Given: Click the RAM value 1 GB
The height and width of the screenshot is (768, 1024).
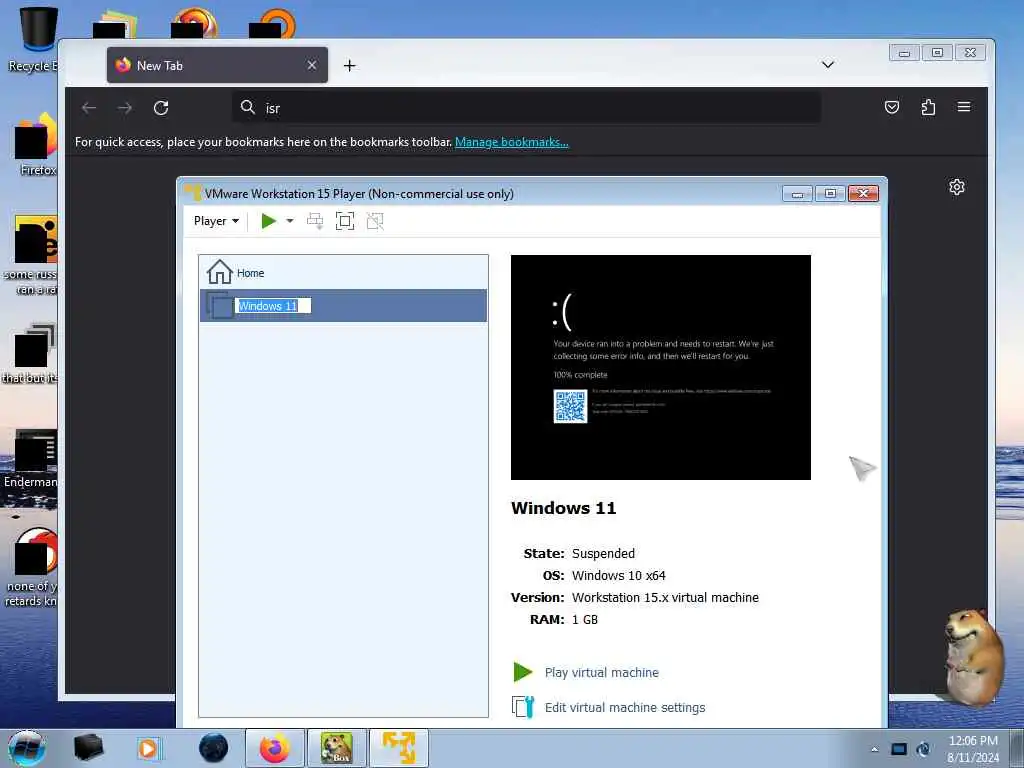Looking at the screenshot, I should click(584, 620).
